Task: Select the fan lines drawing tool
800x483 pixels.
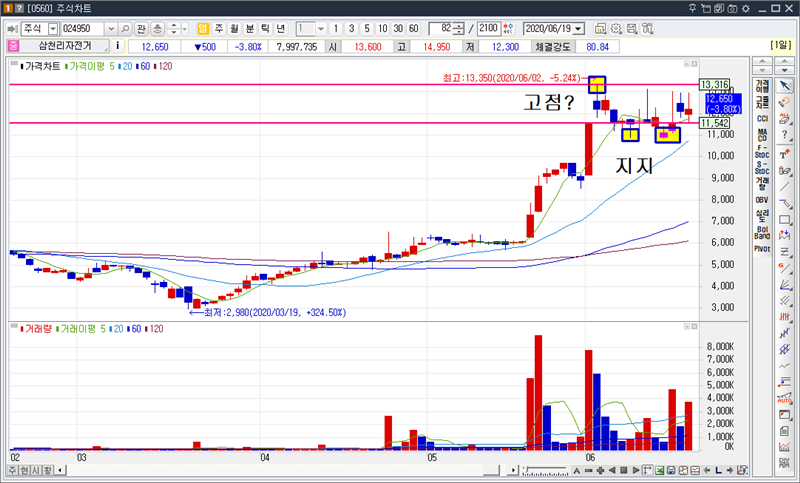Action: [784, 285]
